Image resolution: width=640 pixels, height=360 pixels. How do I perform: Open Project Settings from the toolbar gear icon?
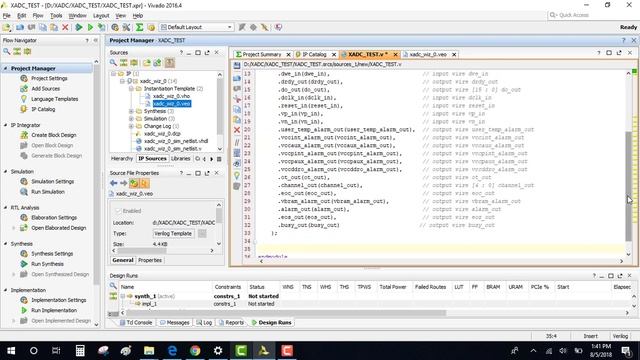tap(115, 27)
